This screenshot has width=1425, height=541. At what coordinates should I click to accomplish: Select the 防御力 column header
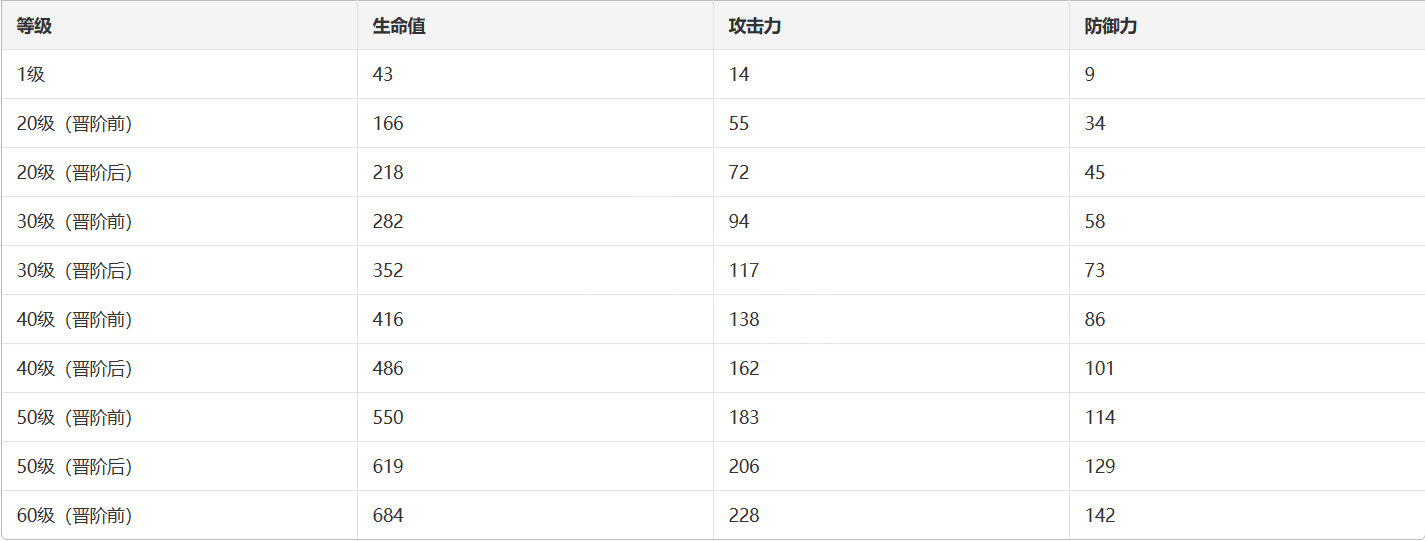pyautogui.click(x=1111, y=26)
